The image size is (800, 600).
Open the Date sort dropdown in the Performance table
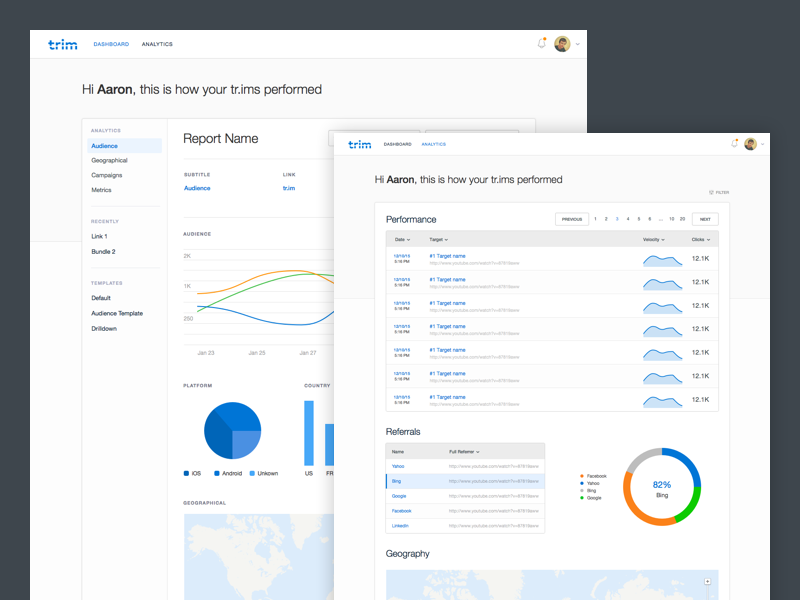(402, 239)
